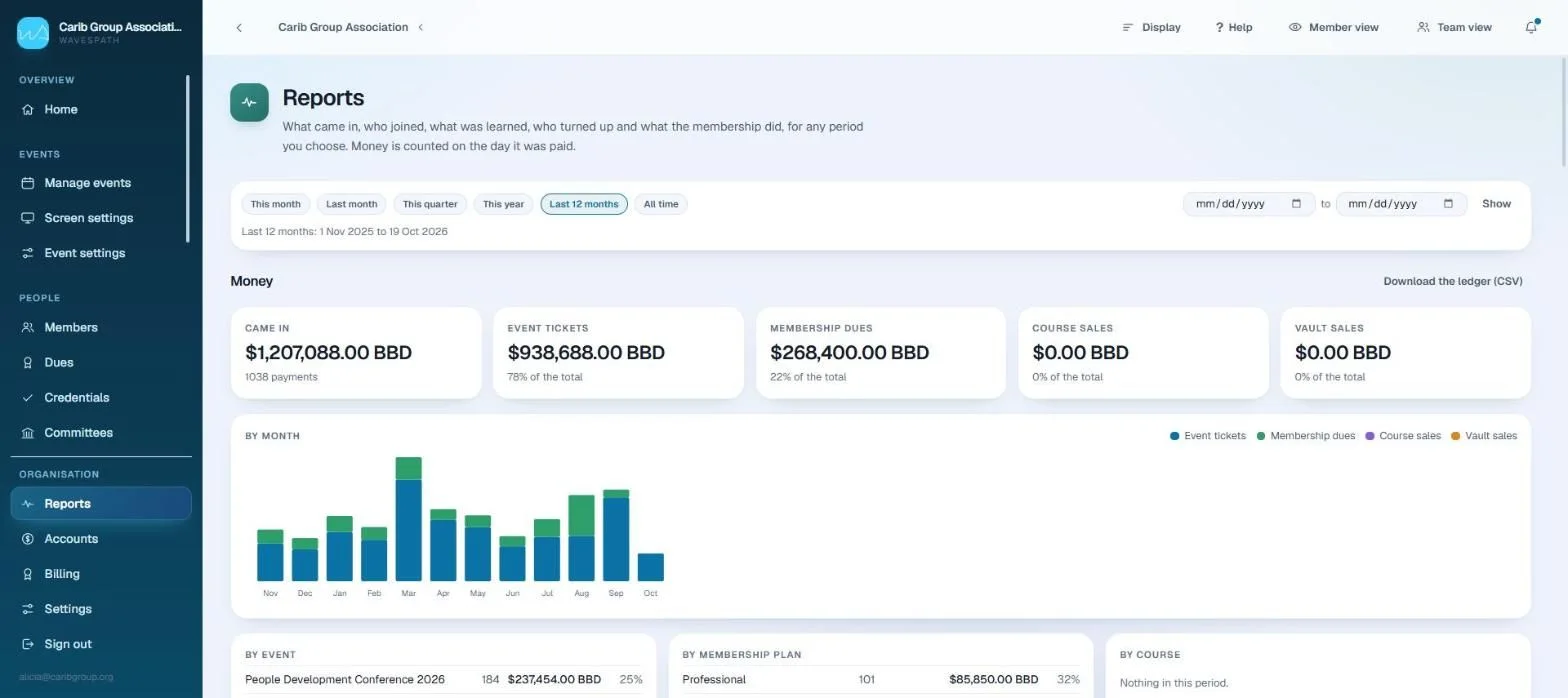Download the ledger (CSV)
This screenshot has height=698, width=1568.
tap(1453, 281)
